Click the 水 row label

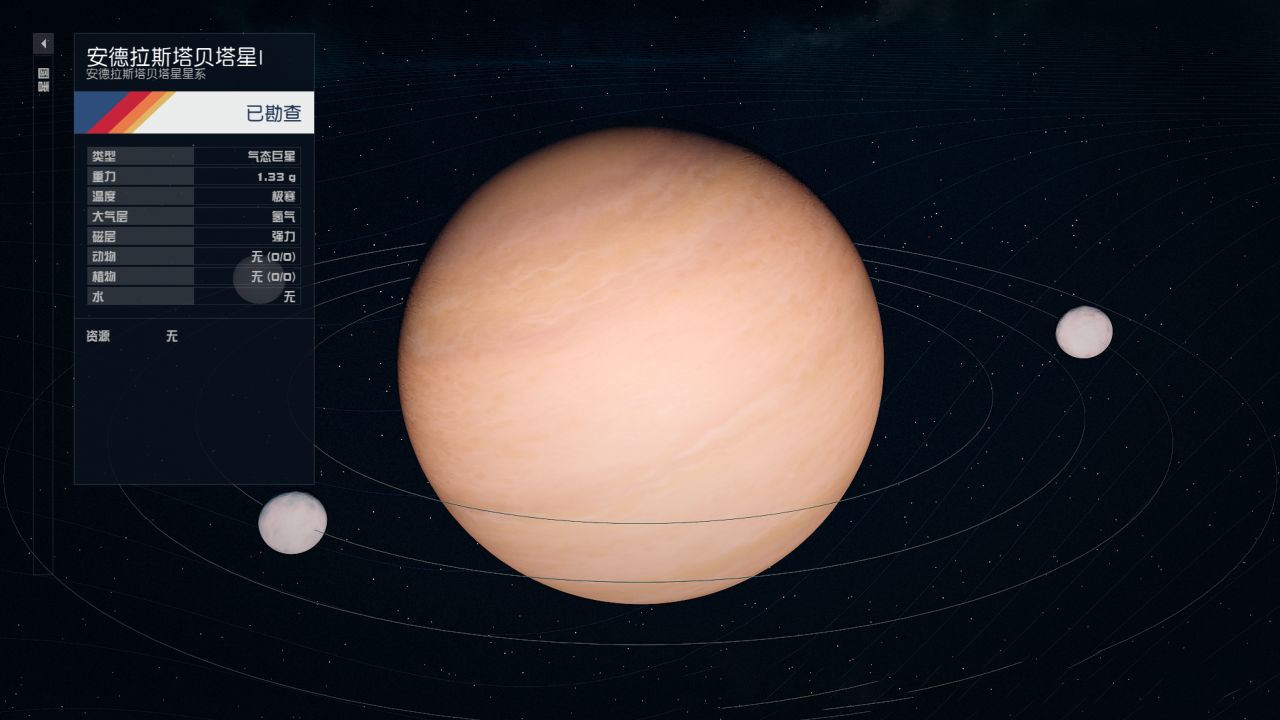[x=97, y=296]
